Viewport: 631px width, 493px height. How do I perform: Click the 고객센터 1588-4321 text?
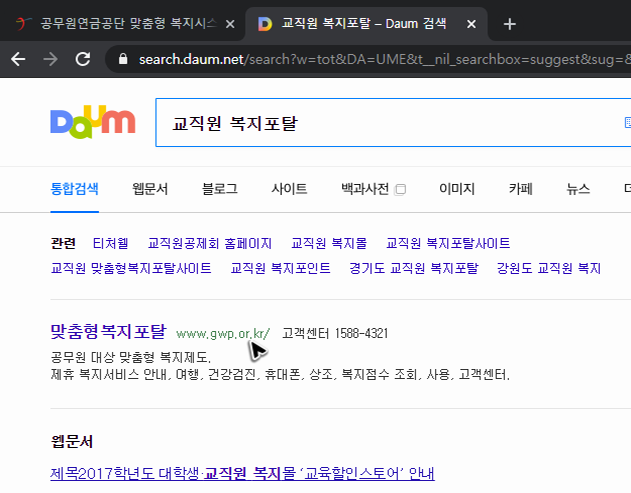335,334
